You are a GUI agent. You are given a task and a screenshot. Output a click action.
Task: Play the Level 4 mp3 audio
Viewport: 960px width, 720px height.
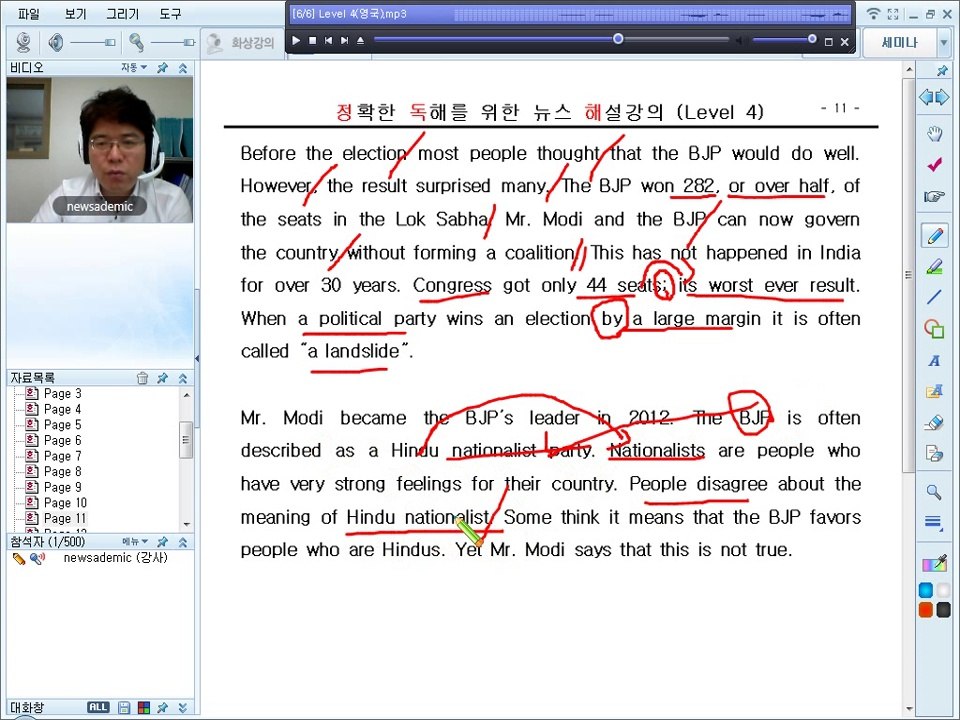click(296, 40)
